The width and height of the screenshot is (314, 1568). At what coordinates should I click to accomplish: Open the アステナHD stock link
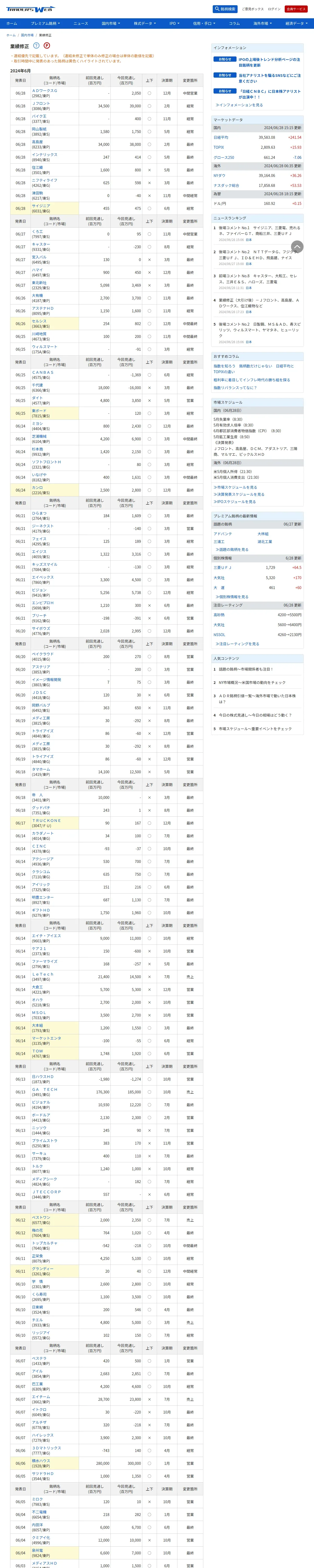(43, 308)
